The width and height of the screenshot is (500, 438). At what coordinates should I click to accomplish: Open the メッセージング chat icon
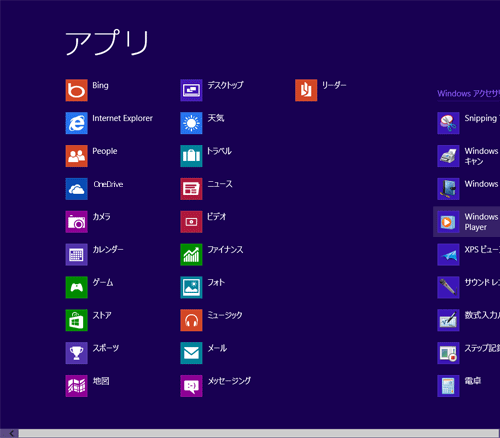coord(191,386)
